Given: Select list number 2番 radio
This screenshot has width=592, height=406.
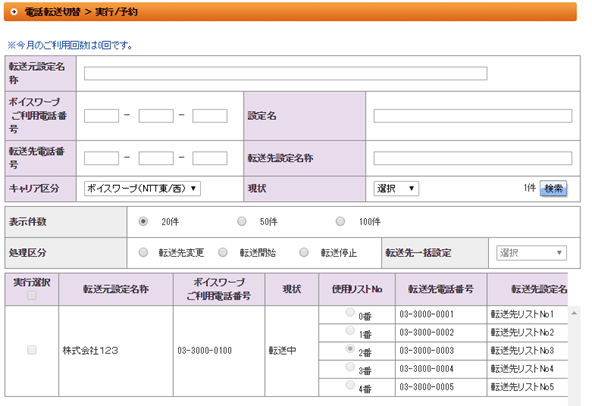Looking at the screenshot, I should coord(350,349).
